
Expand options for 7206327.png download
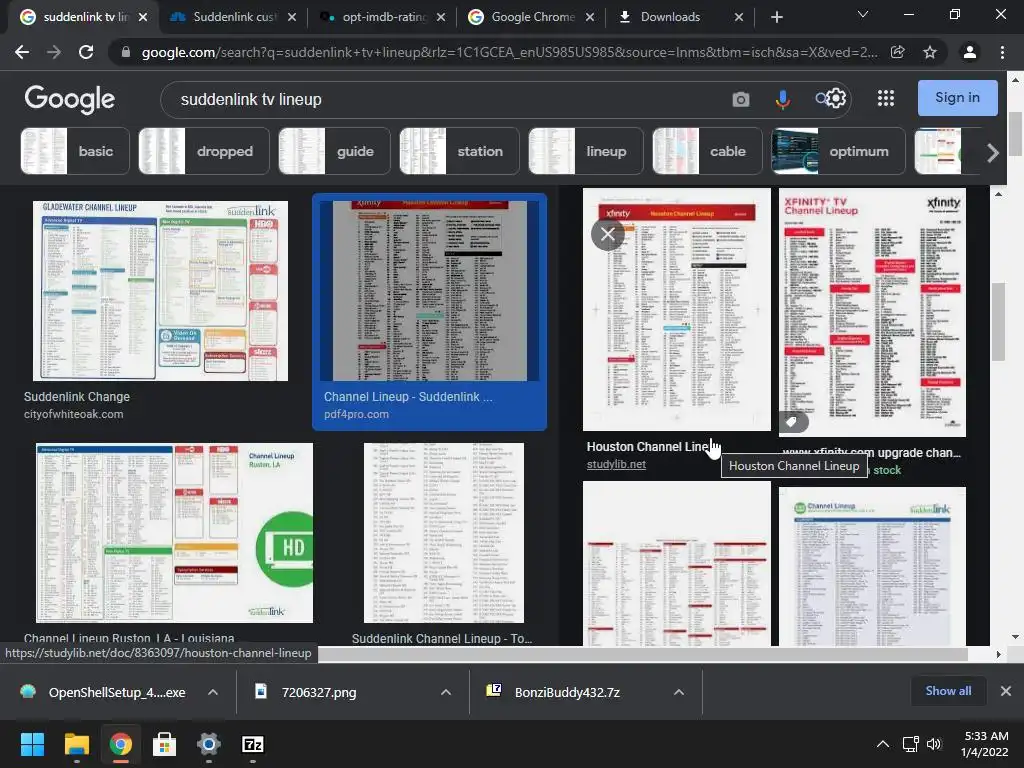(446, 692)
